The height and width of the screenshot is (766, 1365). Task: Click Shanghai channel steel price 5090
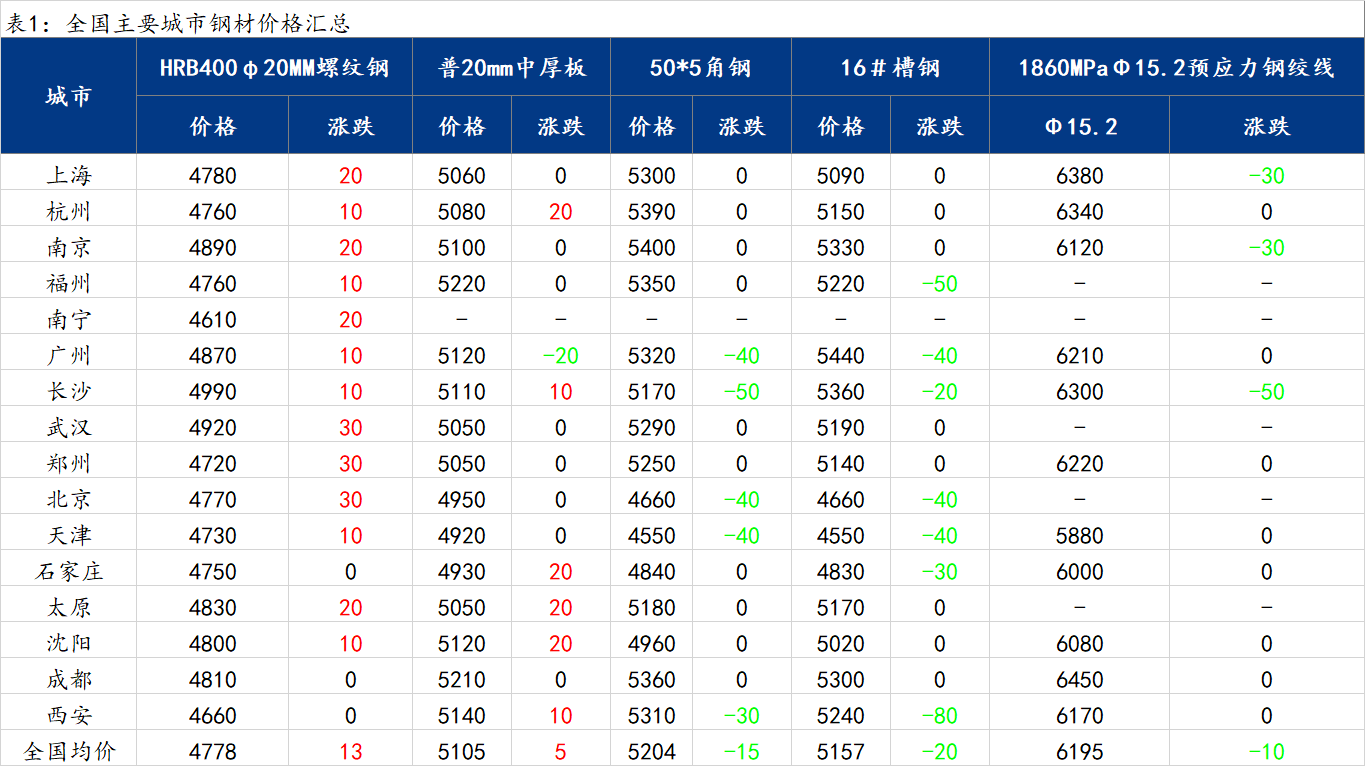(x=840, y=176)
